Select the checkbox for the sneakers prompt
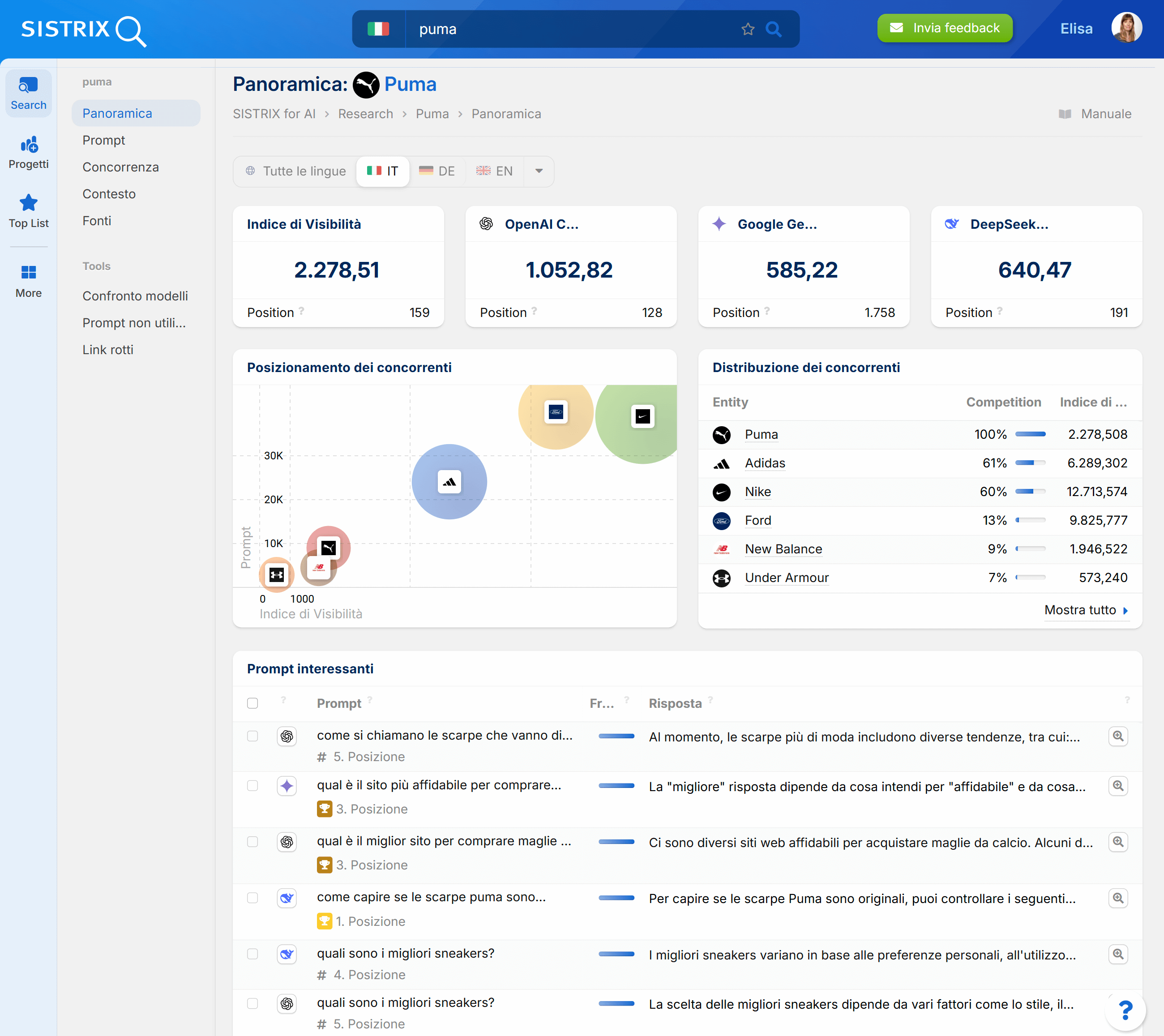 point(252,955)
